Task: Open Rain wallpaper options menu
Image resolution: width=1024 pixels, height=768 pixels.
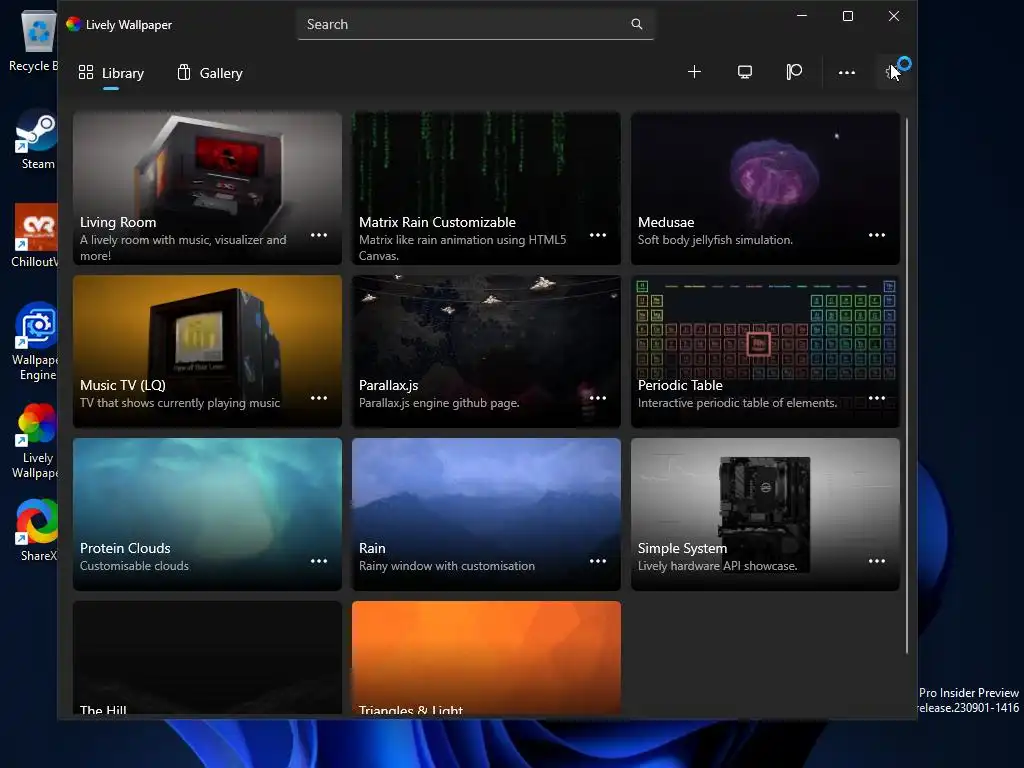Action: tap(598, 561)
